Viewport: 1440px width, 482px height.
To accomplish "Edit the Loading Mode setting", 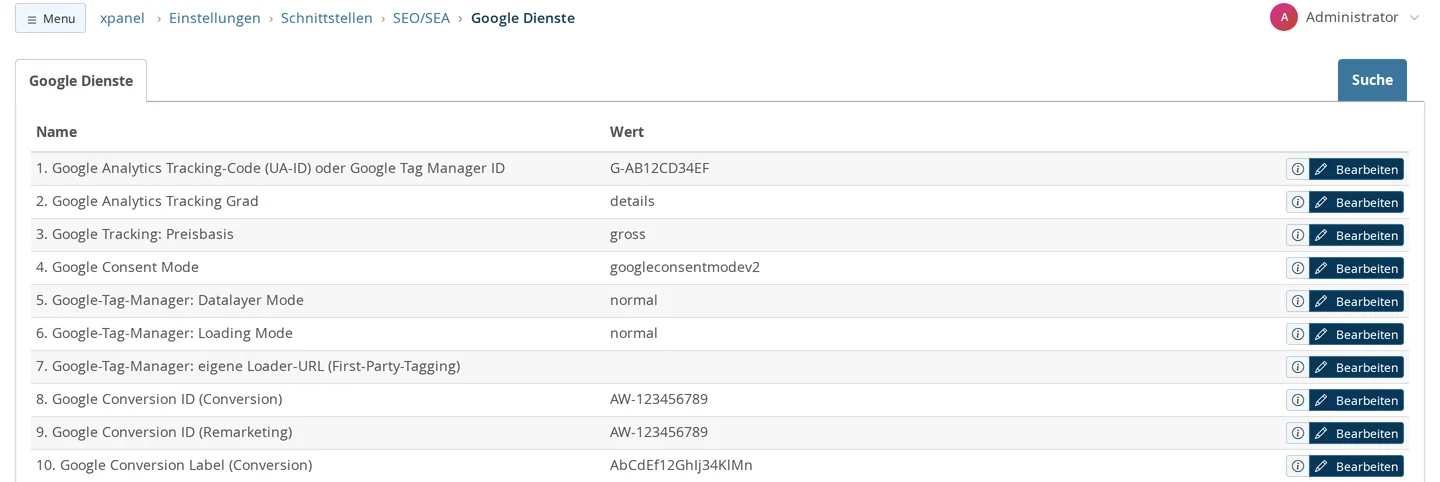I will tap(1356, 334).
